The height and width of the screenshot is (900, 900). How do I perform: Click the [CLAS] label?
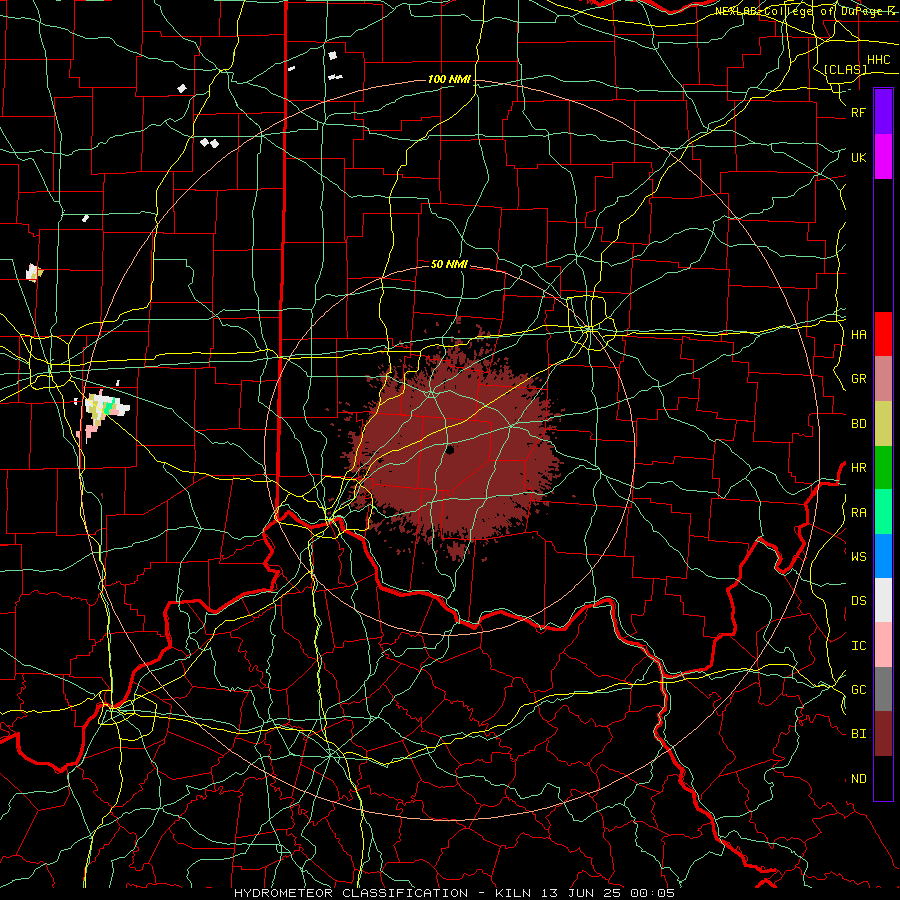(845, 70)
